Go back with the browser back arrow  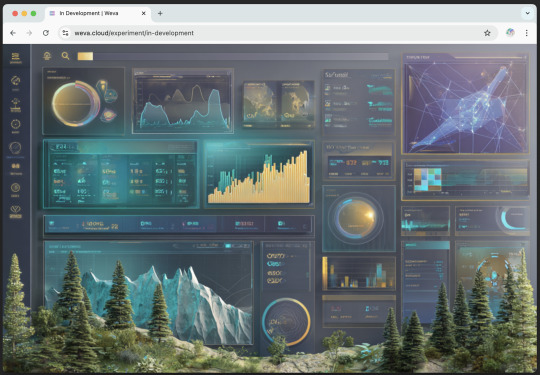click(13, 33)
